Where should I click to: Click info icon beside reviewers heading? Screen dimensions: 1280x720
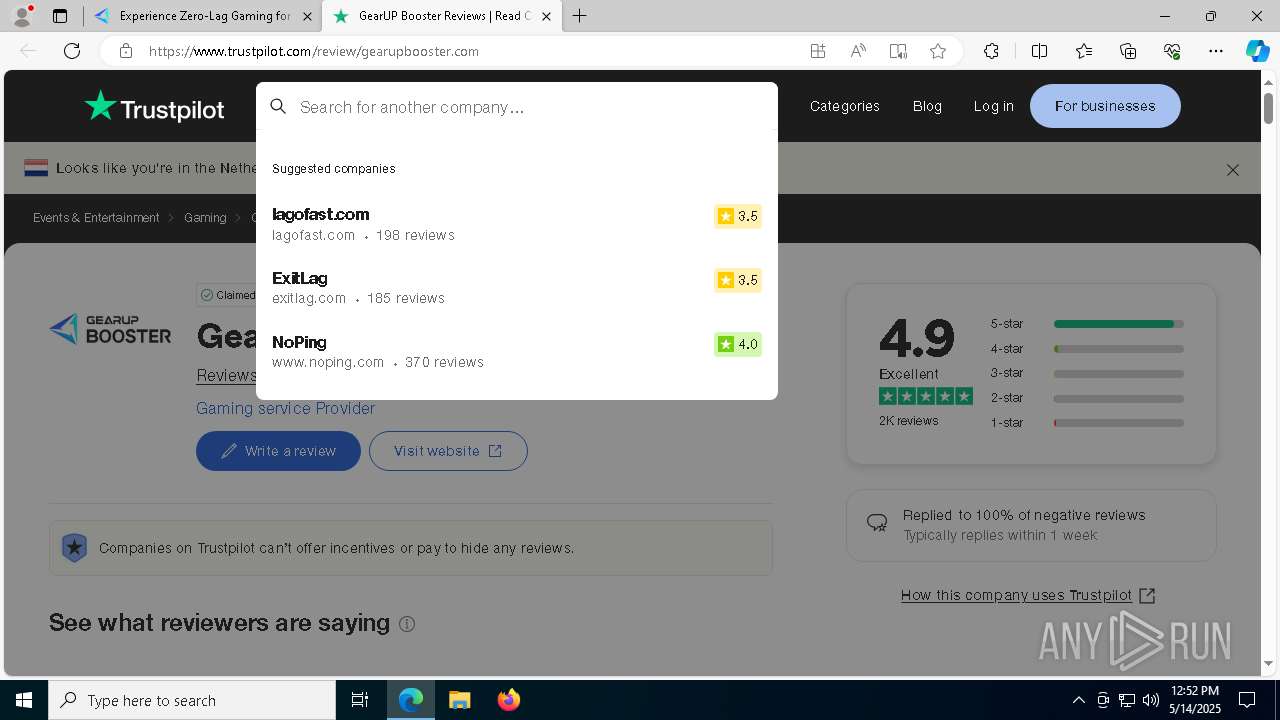click(407, 624)
